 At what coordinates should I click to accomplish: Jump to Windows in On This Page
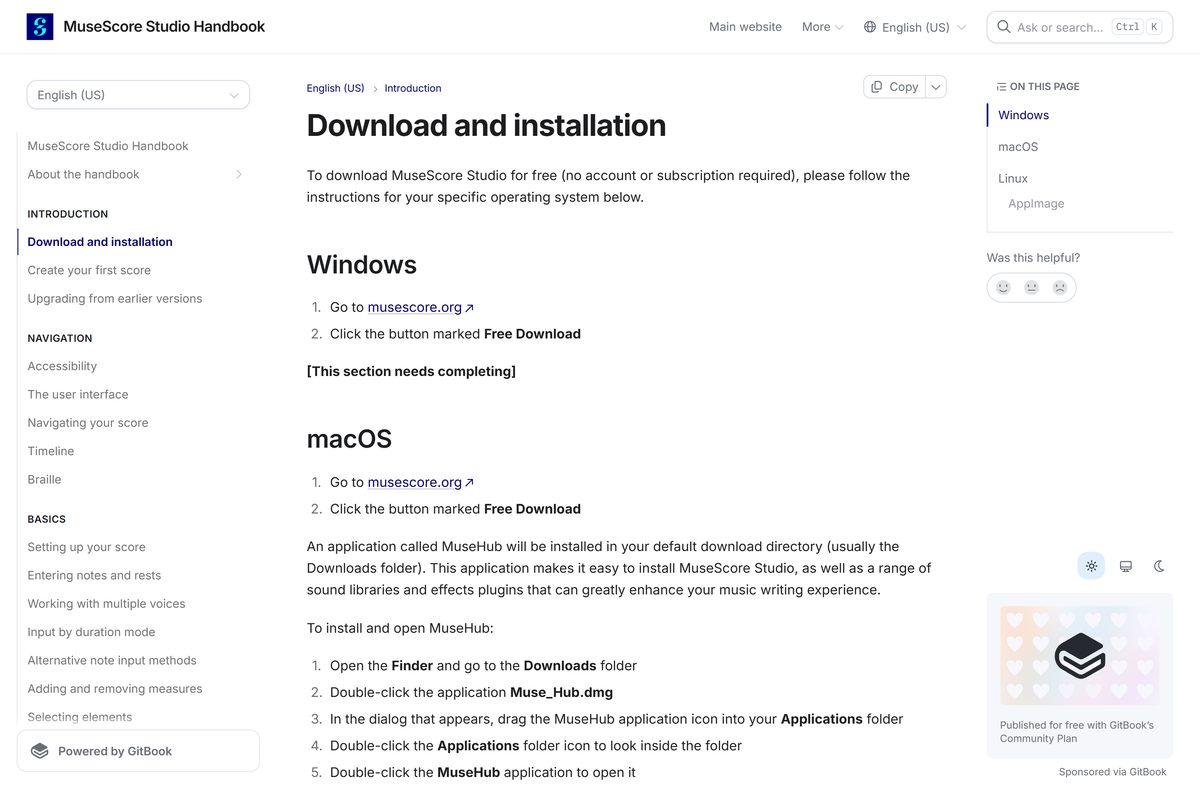click(x=1023, y=115)
